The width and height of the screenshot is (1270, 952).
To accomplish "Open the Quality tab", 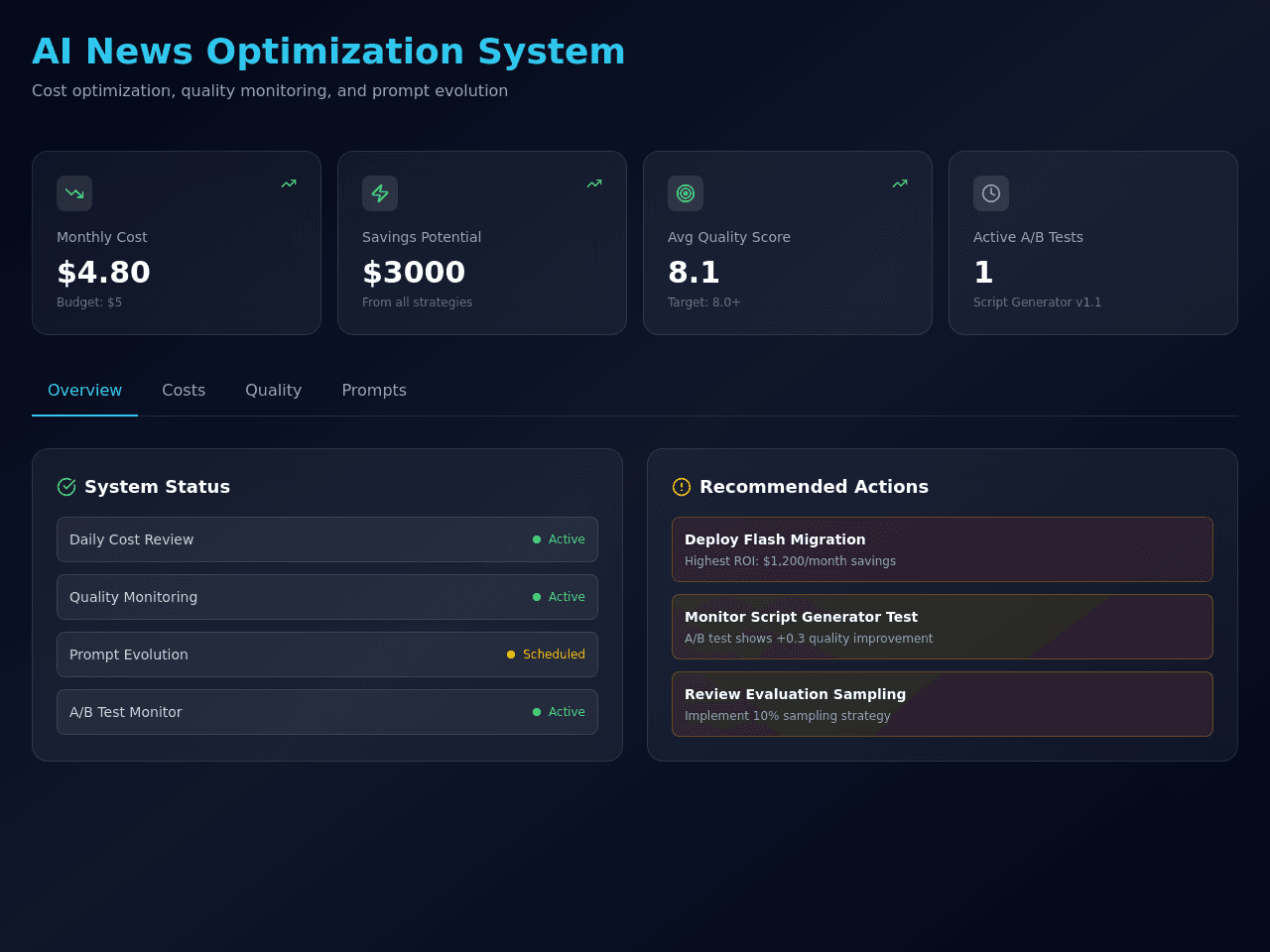I will coord(274,391).
